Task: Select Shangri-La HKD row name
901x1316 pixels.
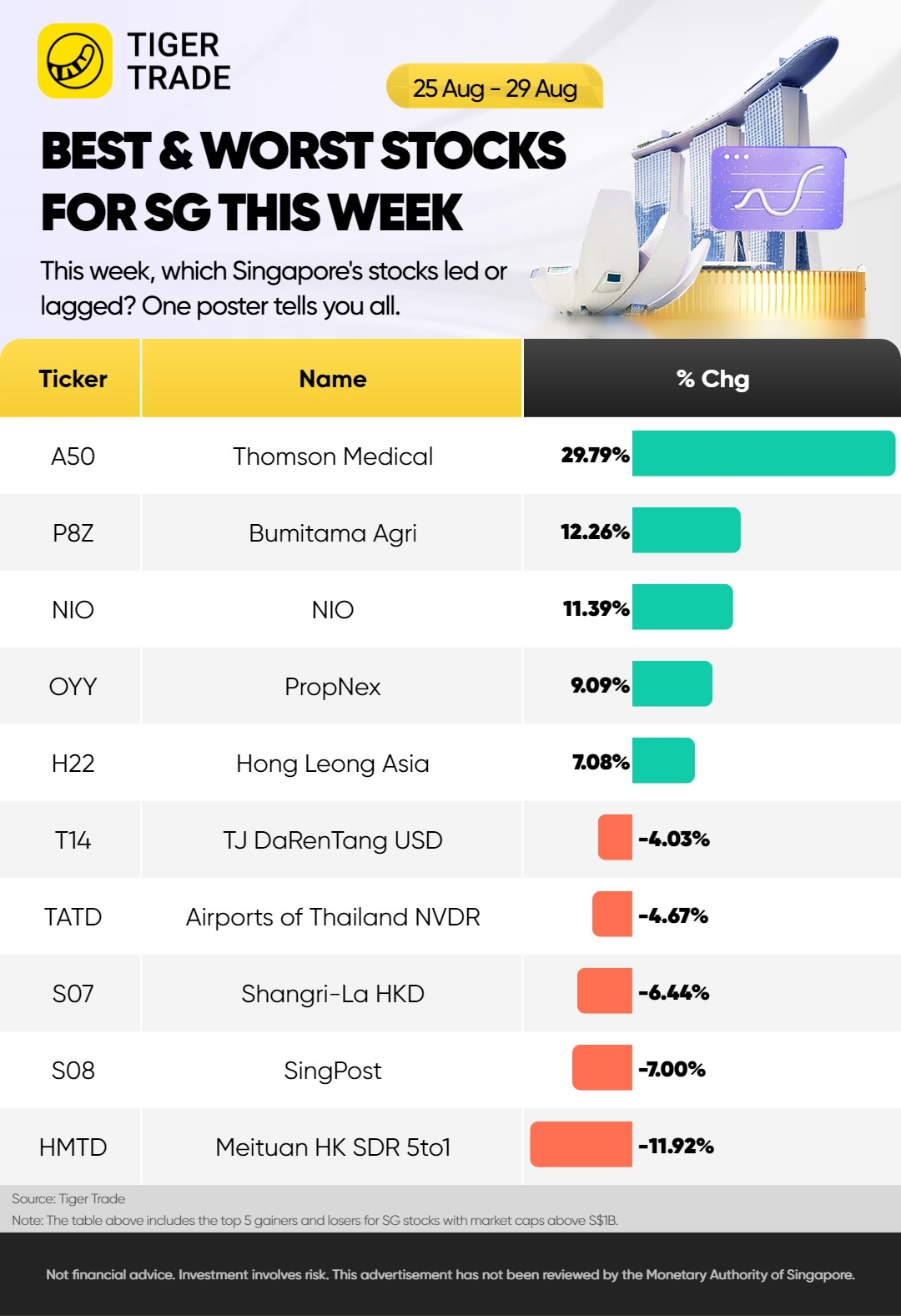Action: (x=332, y=994)
